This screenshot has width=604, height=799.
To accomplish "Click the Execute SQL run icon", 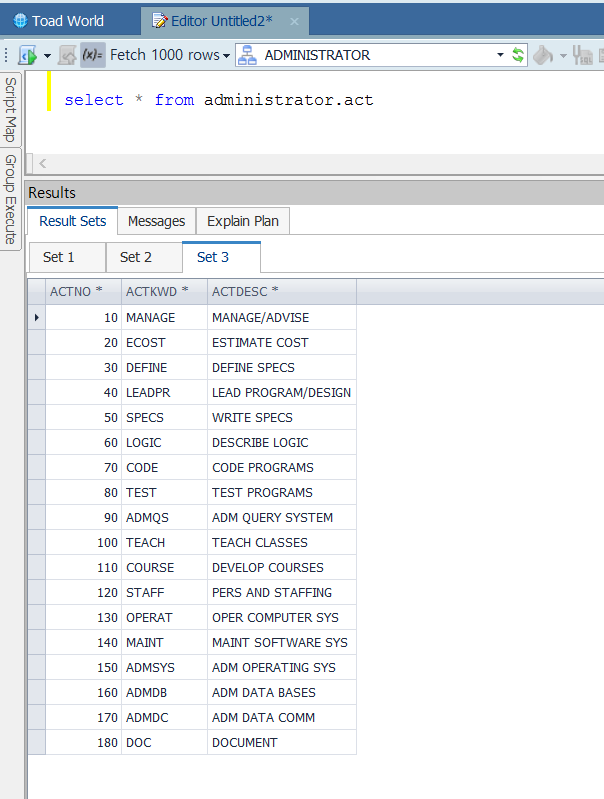I will tap(28, 55).
